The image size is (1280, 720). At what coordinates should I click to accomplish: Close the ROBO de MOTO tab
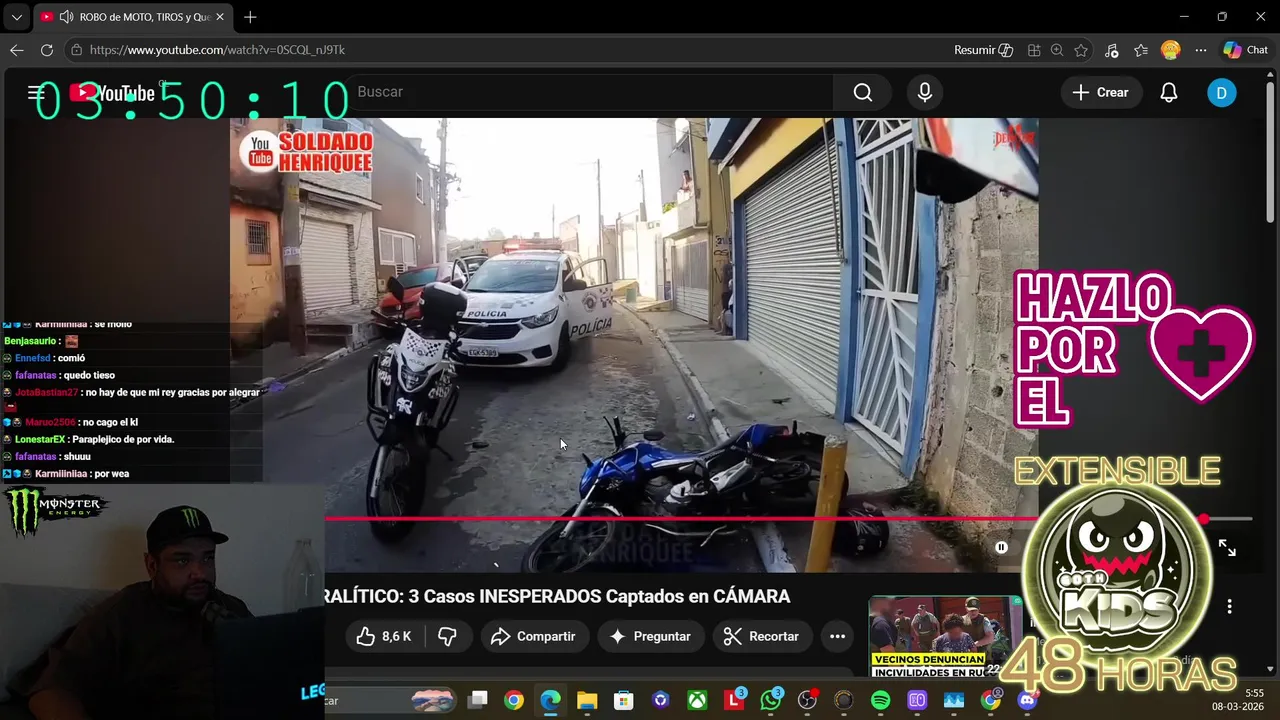220,17
